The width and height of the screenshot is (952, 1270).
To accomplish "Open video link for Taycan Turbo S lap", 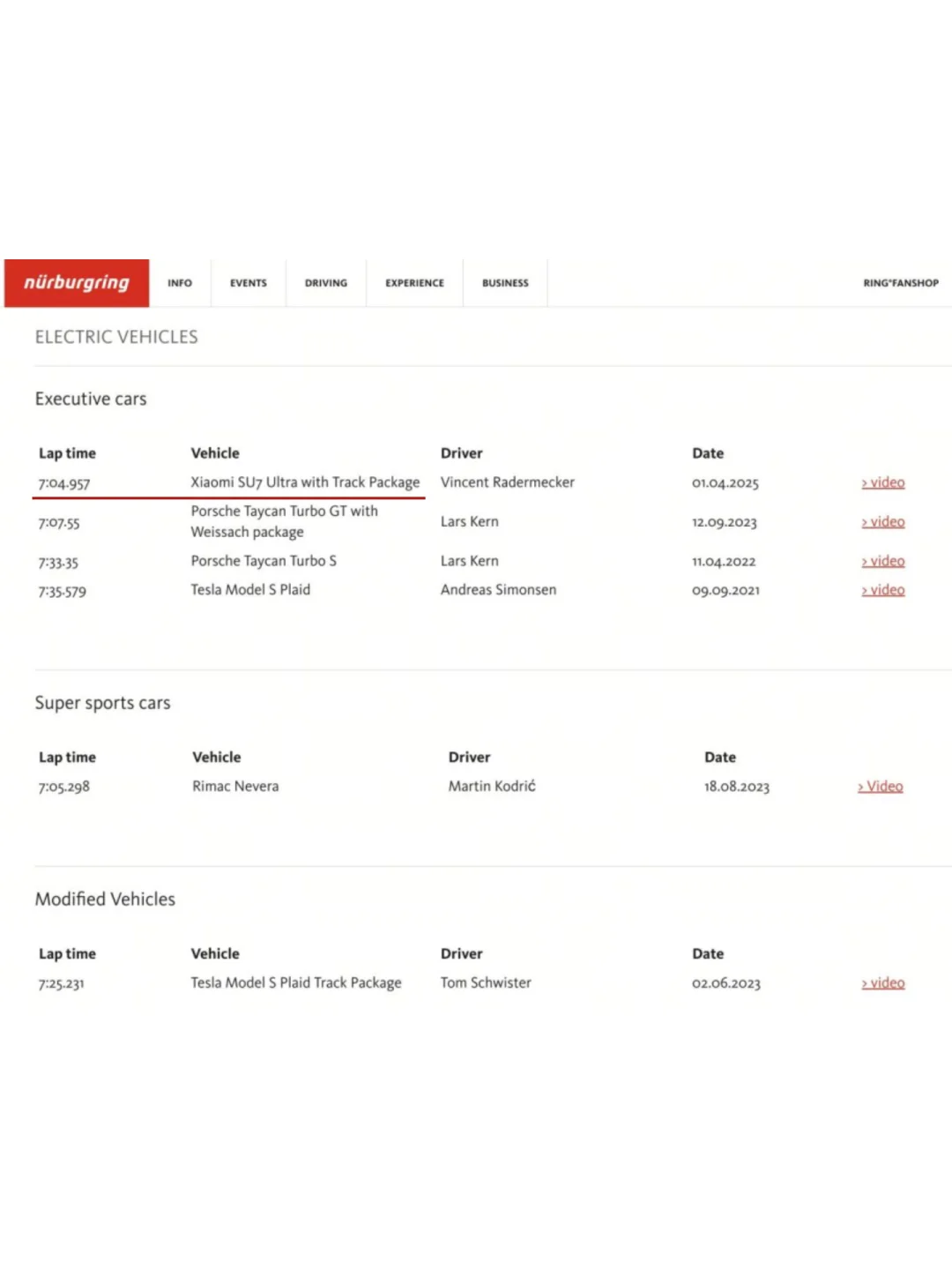I will click(x=883, y=561).
